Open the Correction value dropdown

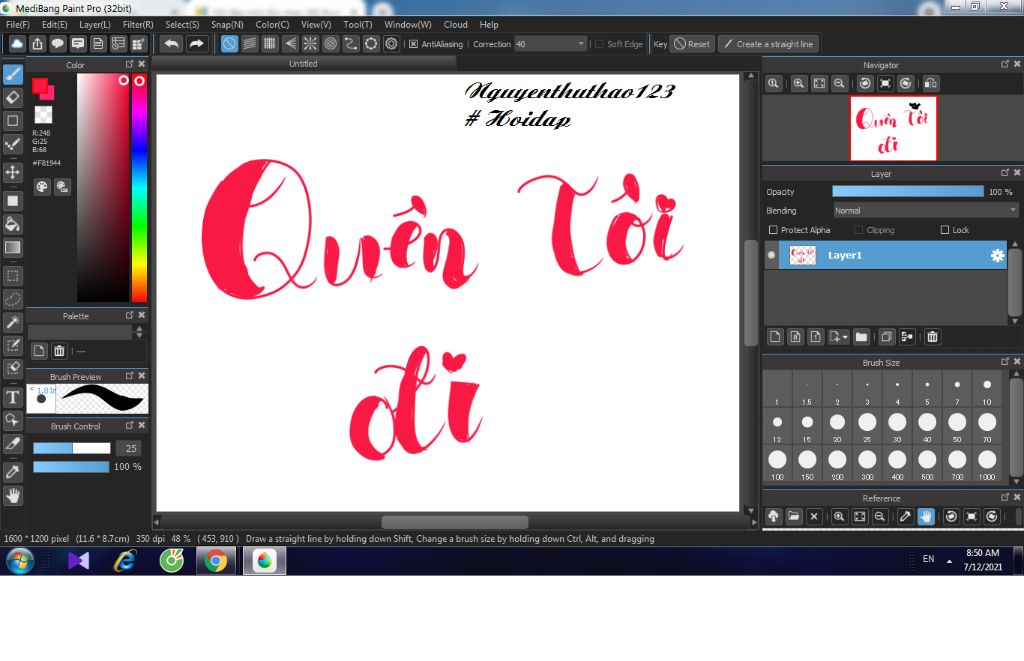click(x=581, y=44)
